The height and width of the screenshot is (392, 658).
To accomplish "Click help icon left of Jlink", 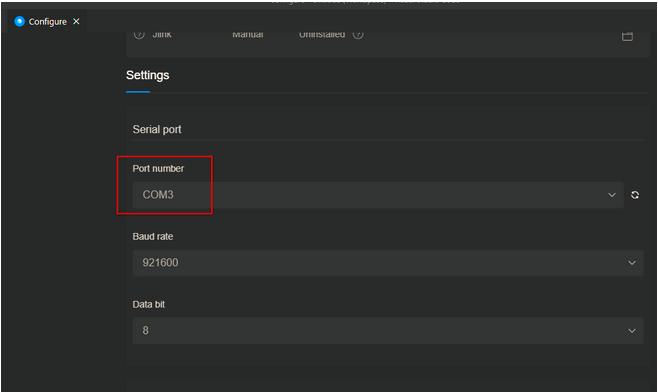I will 139,34.
